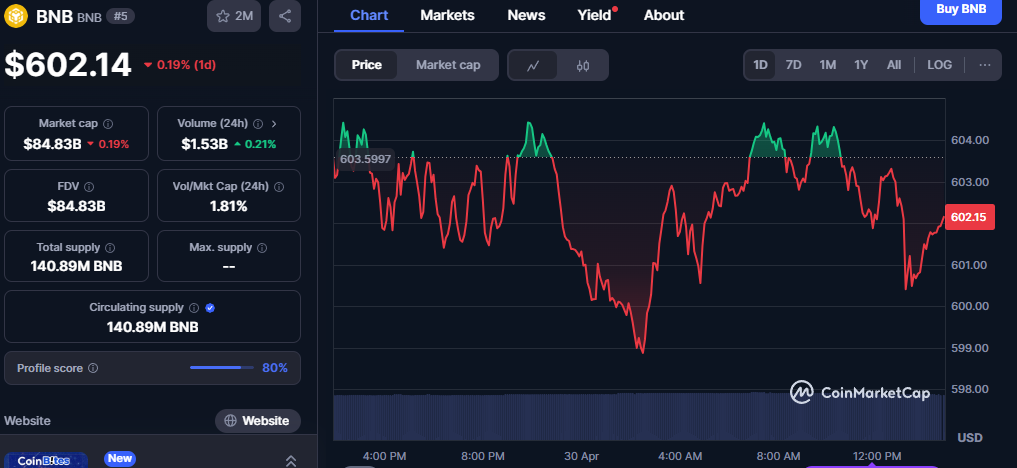
Task: Open the Chart tab
Action: pyautogui.click(x=369, y=15)
